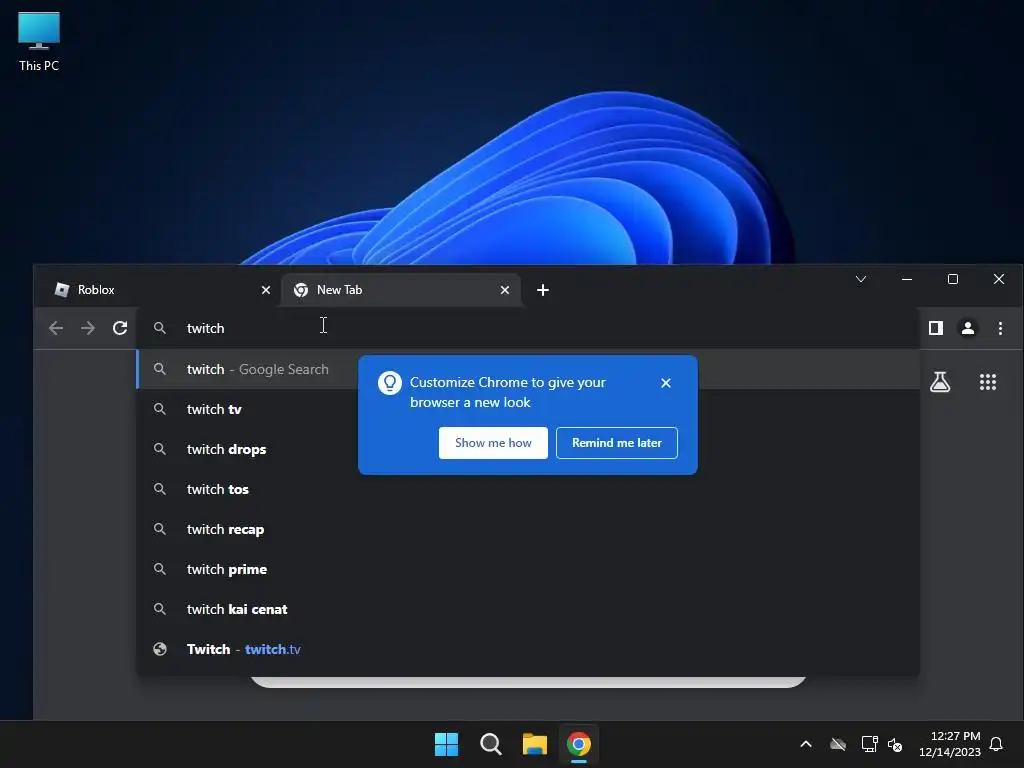Expand the tab search chevron

(x=861, y=280)
